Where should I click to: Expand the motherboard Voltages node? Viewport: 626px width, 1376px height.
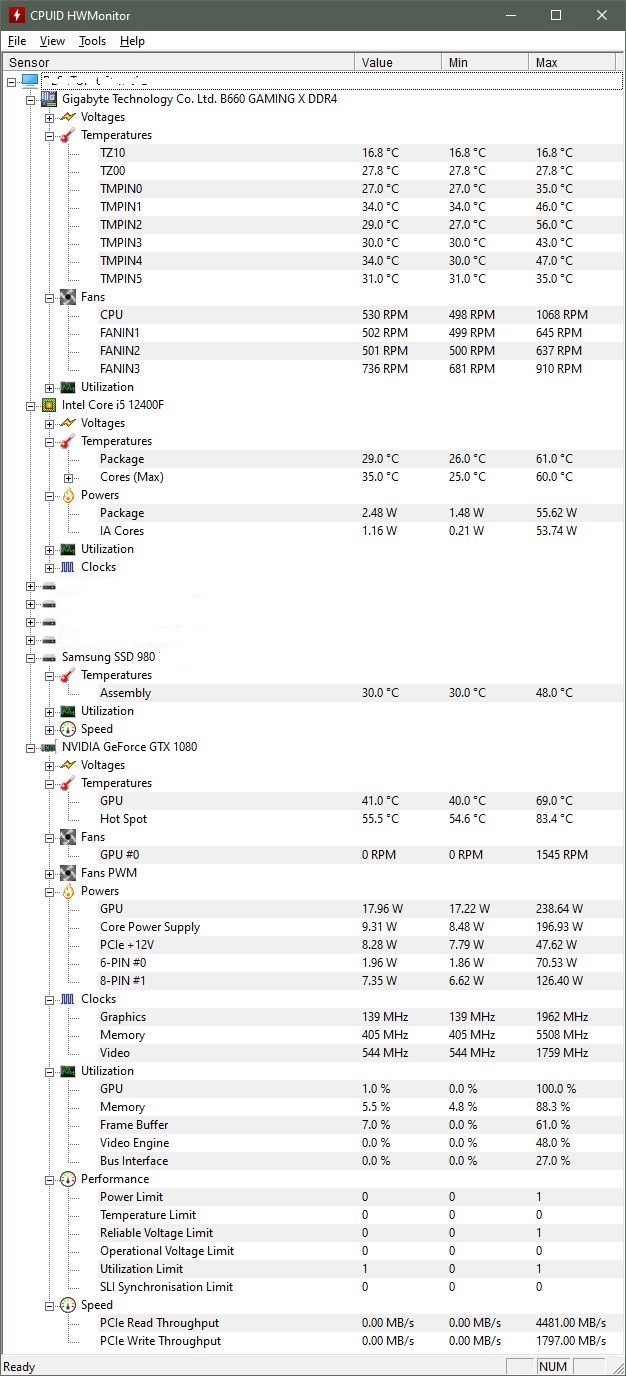[x=49, y=117]
